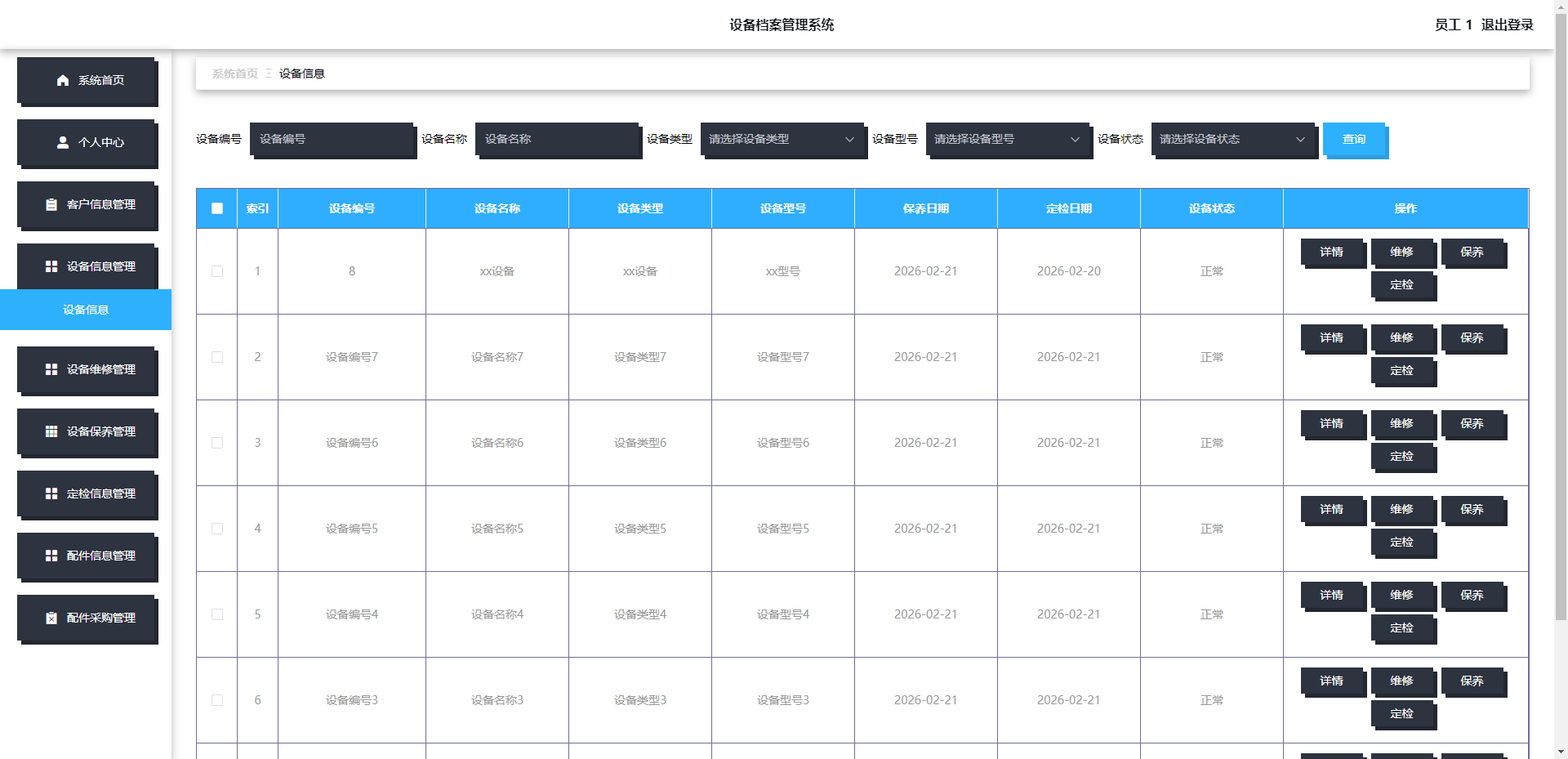Click 系统首页 breadcrumb link
Image resolution: width=1568 pixels, height=759 pixels.
pos(235,74)
